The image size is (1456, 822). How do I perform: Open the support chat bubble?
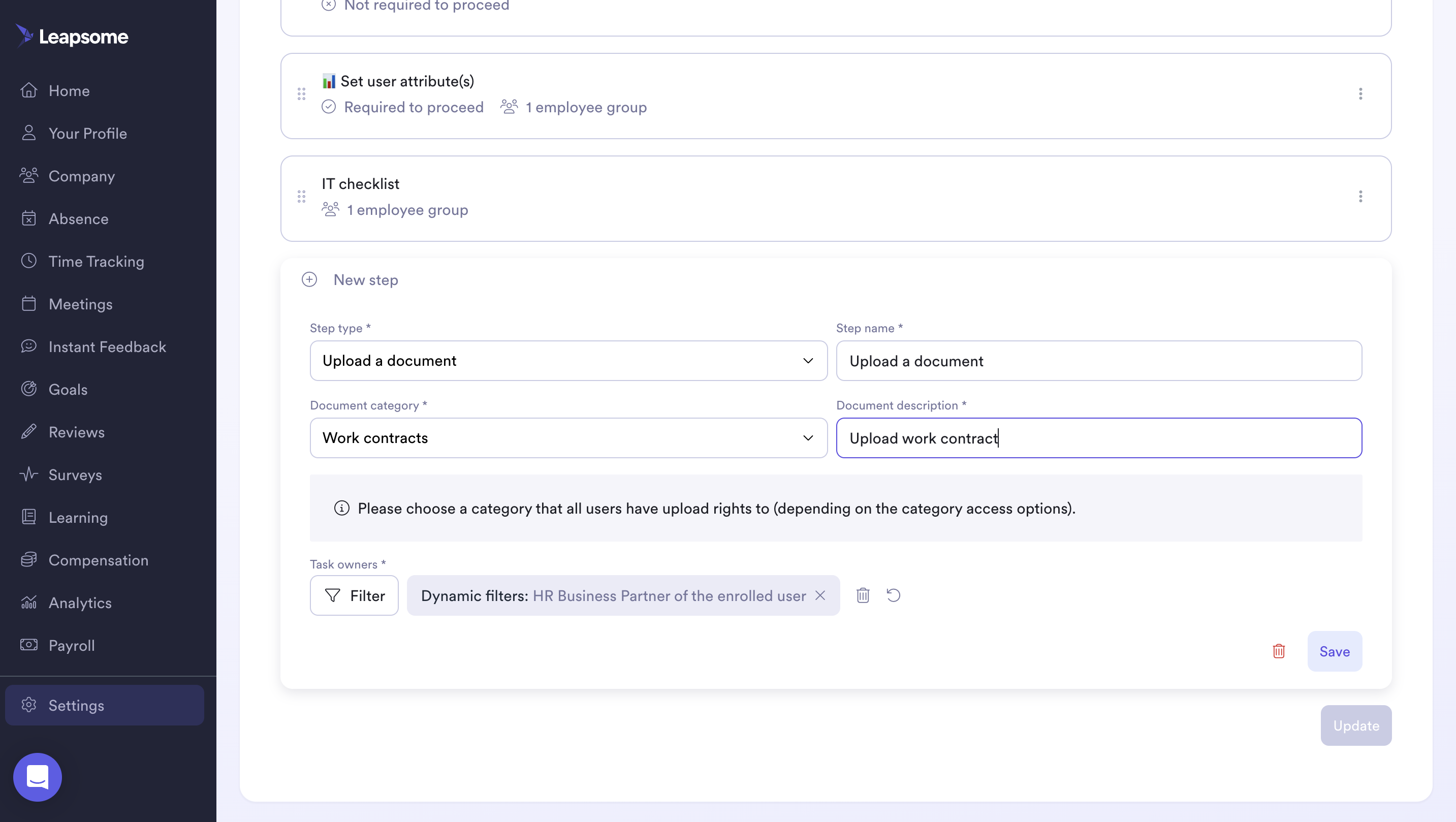[x=37, y=777]
